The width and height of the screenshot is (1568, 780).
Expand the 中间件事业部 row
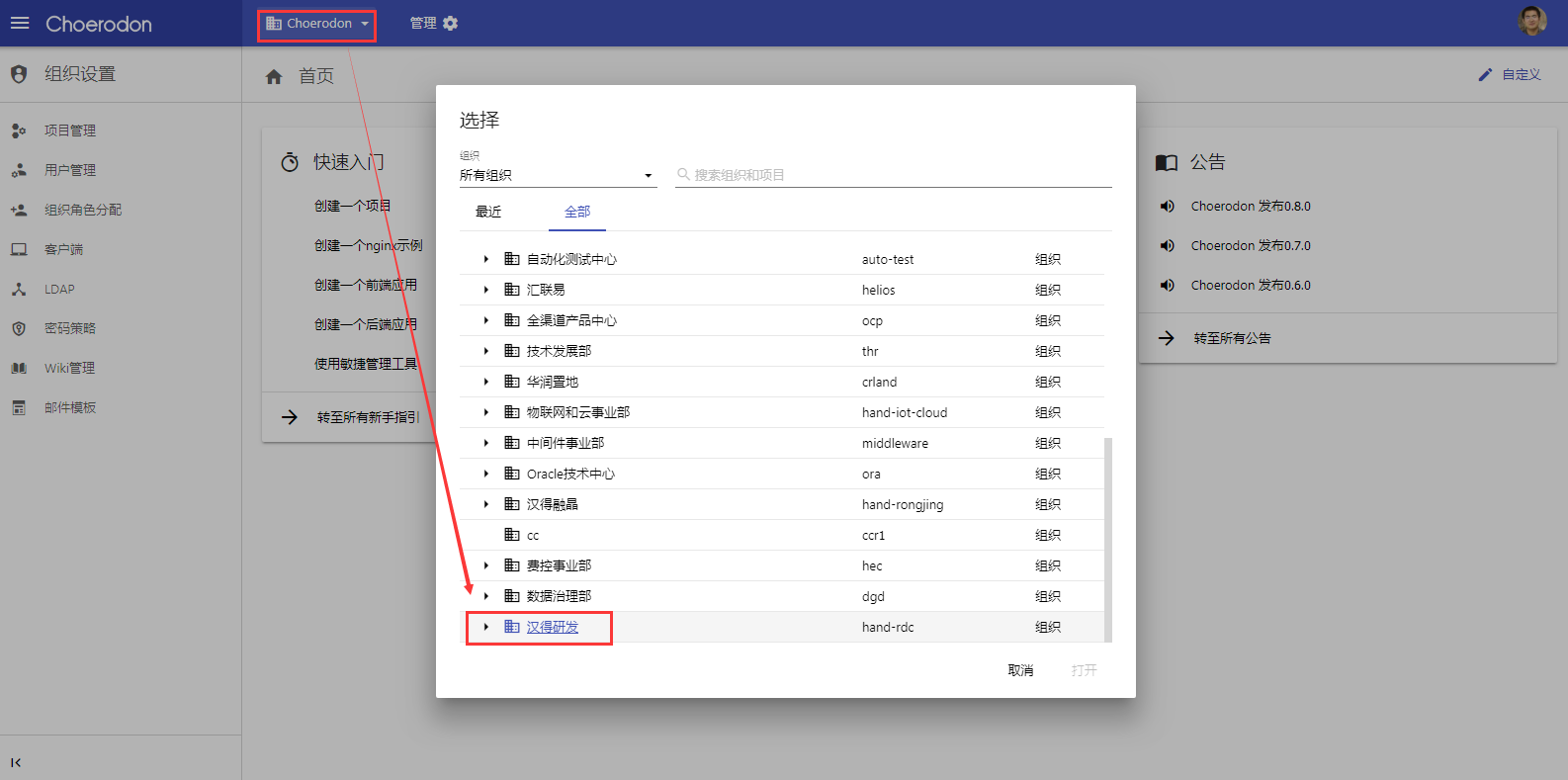(486, 443)
